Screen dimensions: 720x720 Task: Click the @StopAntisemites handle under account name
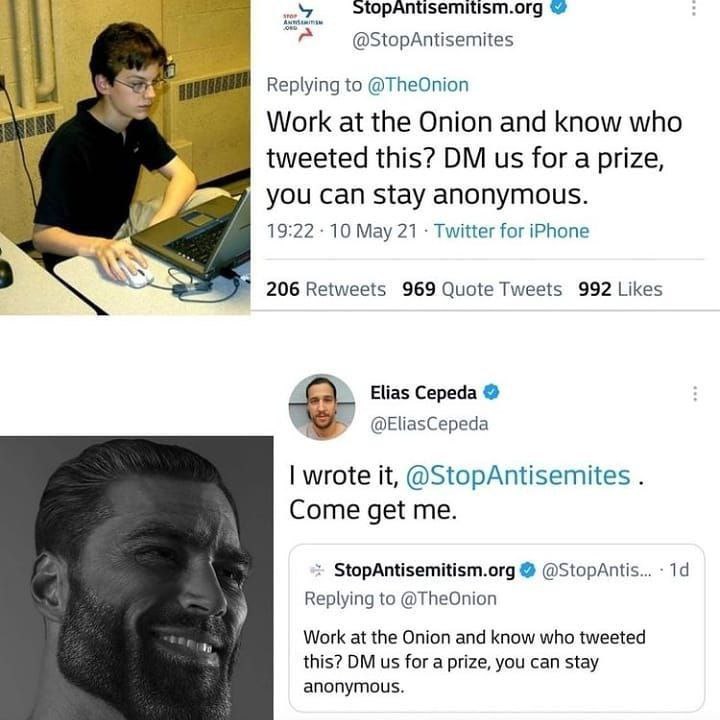click(433, 40)
